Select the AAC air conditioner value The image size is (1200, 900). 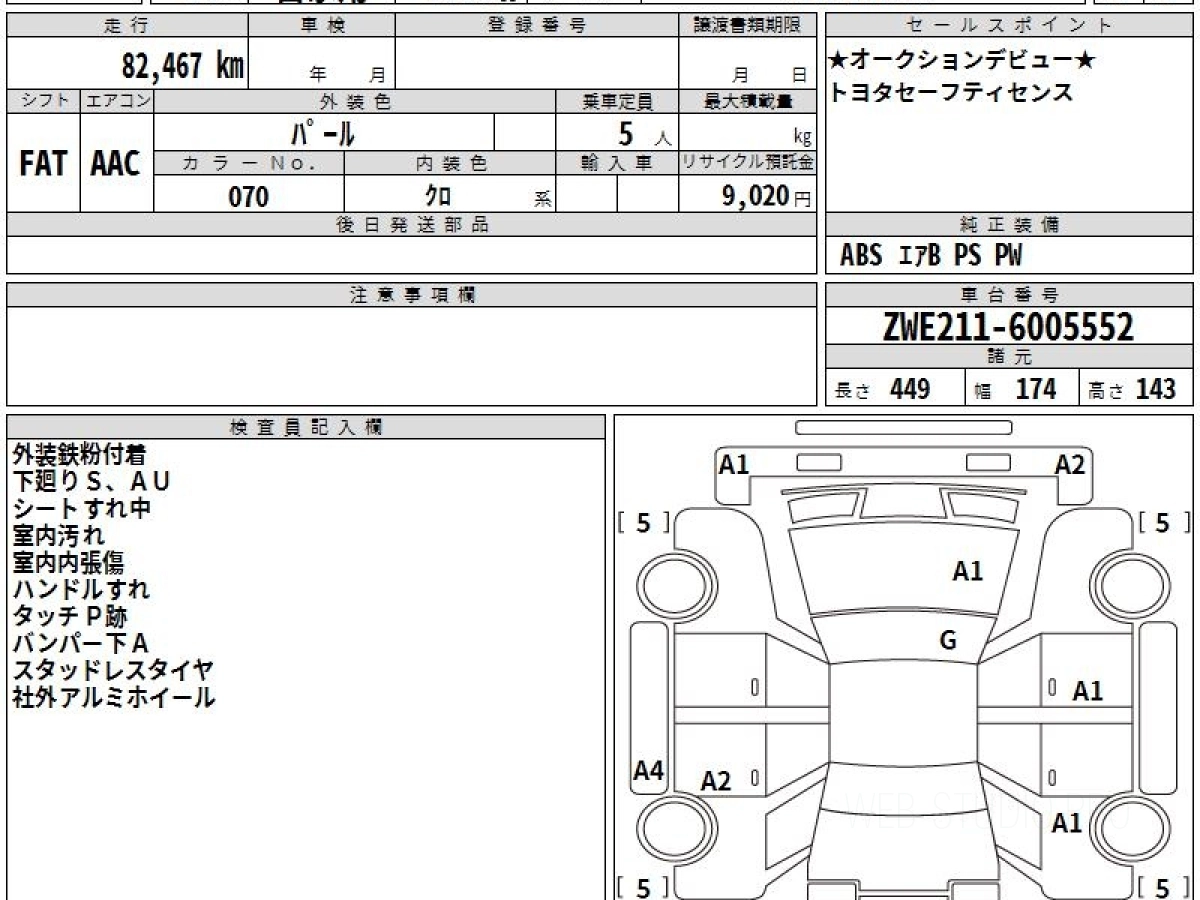[116, 164]
